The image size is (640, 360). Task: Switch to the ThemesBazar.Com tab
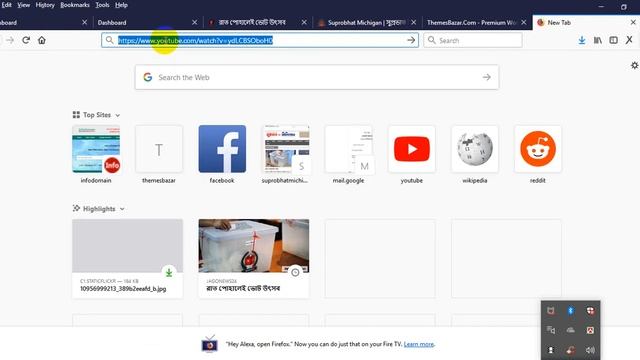coord(477,22)
